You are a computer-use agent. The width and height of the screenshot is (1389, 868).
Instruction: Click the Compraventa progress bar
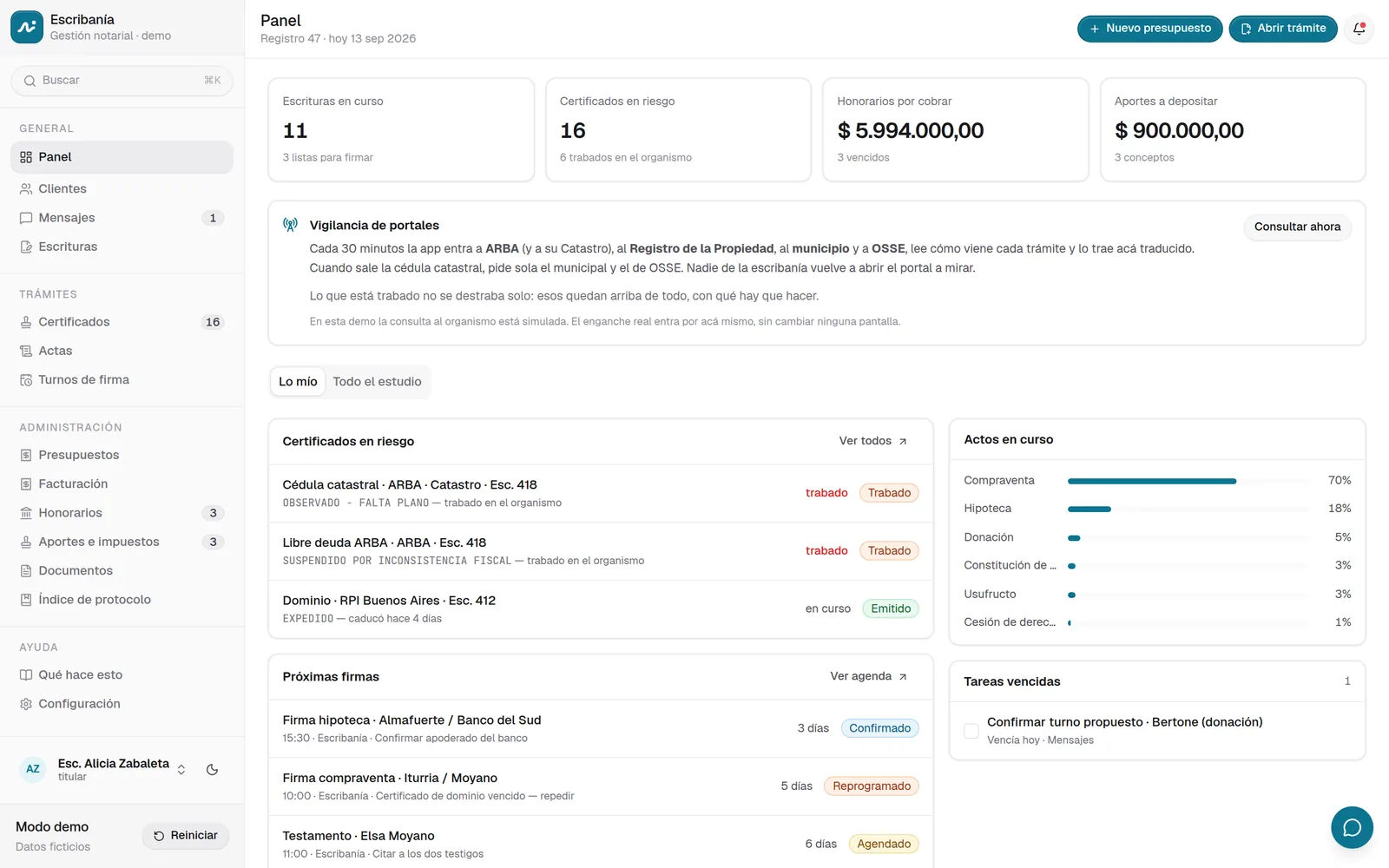(x=1188, y=481)
